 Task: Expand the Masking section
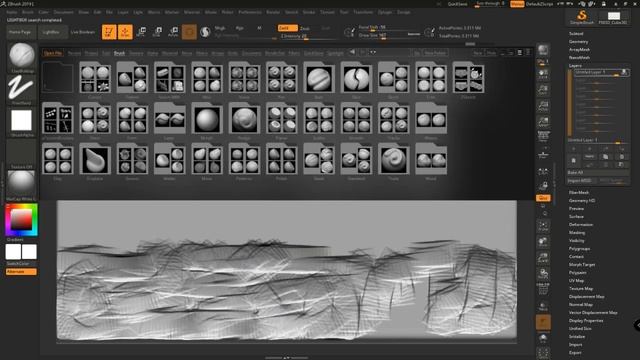(x=577, y=233)
